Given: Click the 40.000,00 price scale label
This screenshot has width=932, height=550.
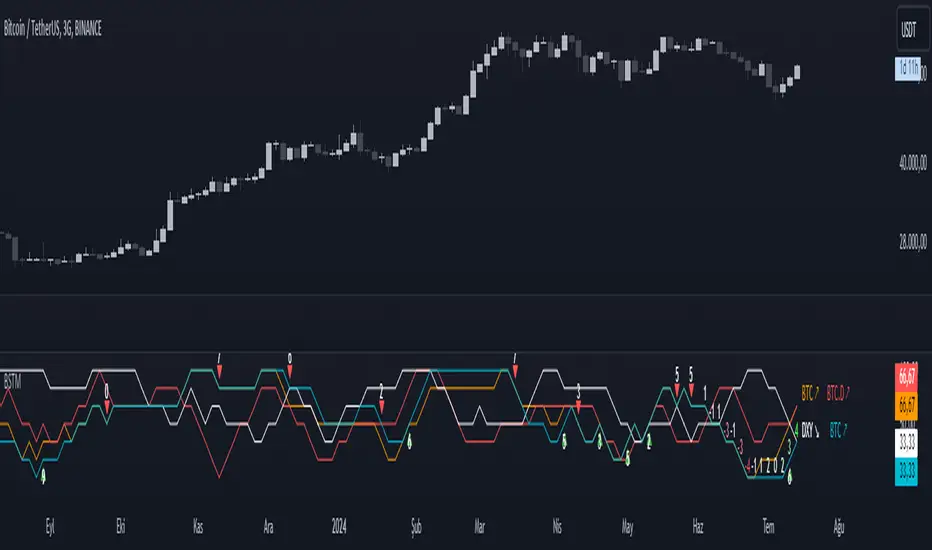Looking at the screenshot, I should pos(913,162).
